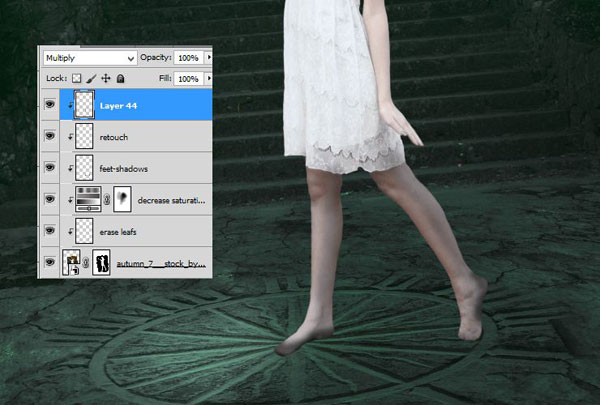This screenshot has height=405, width=600.
Task: Expand the Fill slider arrow
Action: coord(209,78)
